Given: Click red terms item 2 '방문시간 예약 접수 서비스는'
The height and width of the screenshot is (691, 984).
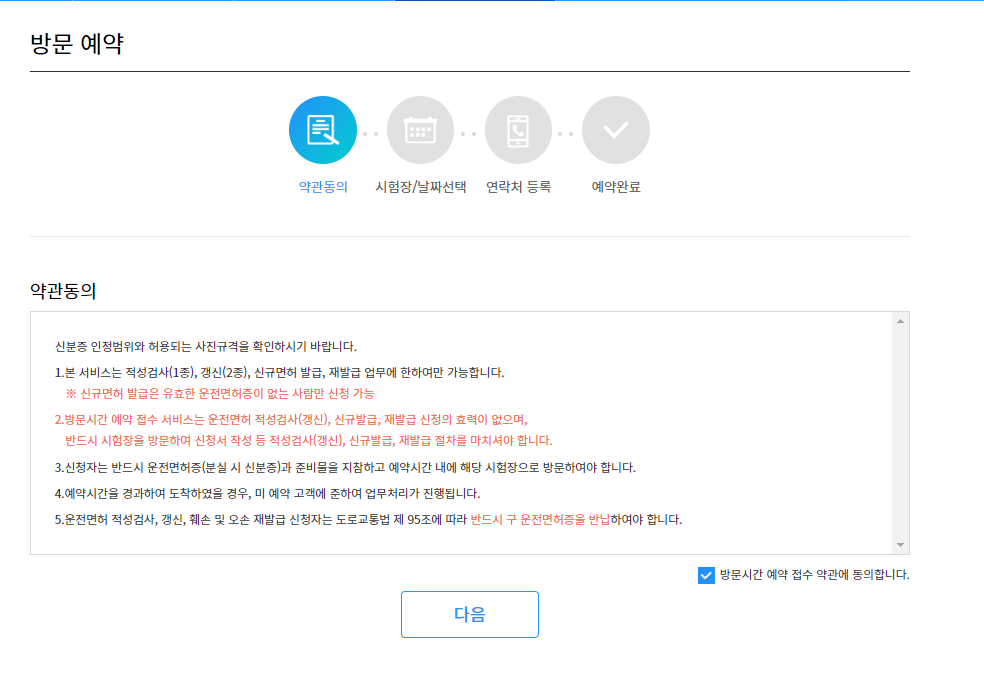Looking at the screenshot, I should click(291, 420).
